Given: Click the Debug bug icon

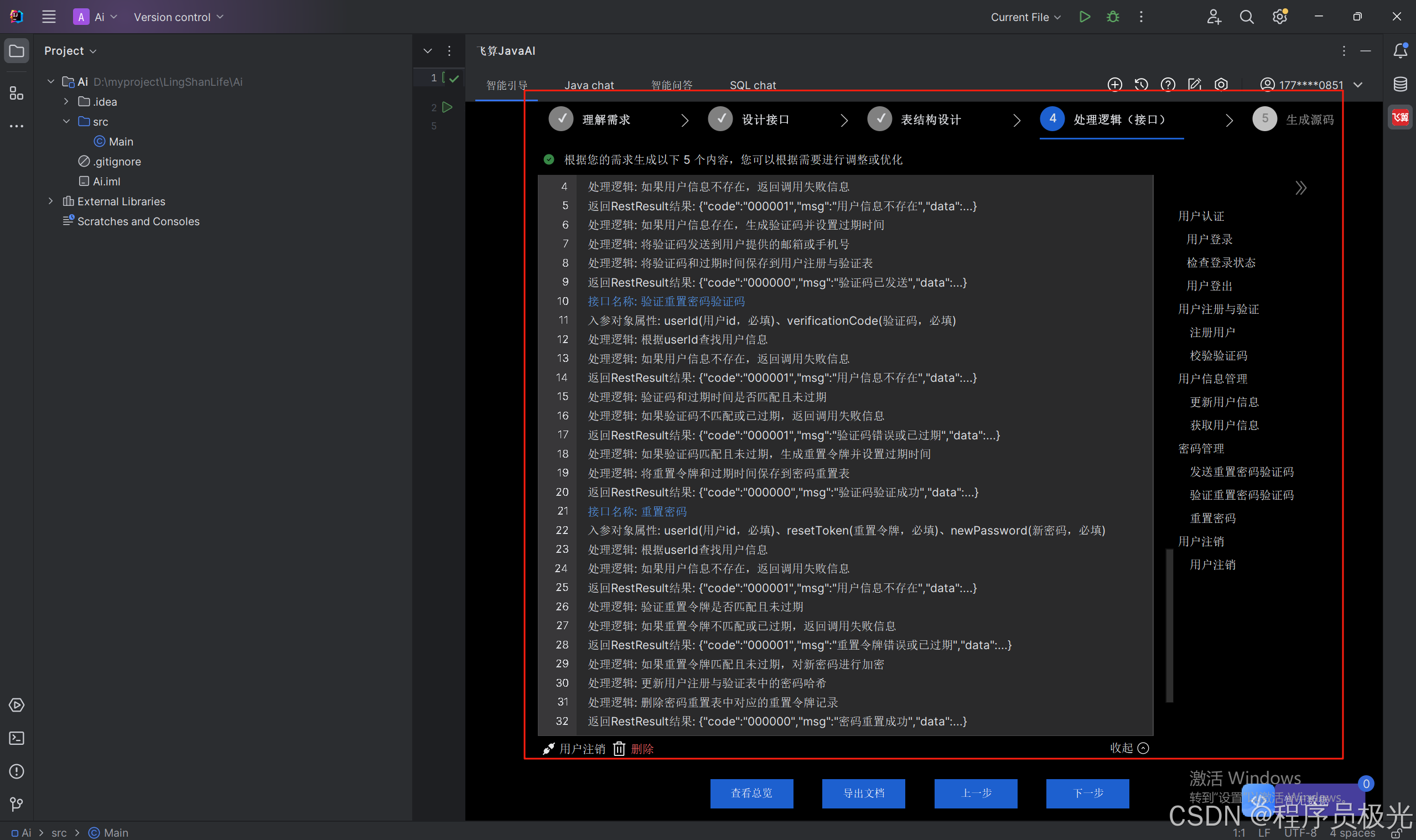Looking at the screenshot, I should (x=1113, y=17).
